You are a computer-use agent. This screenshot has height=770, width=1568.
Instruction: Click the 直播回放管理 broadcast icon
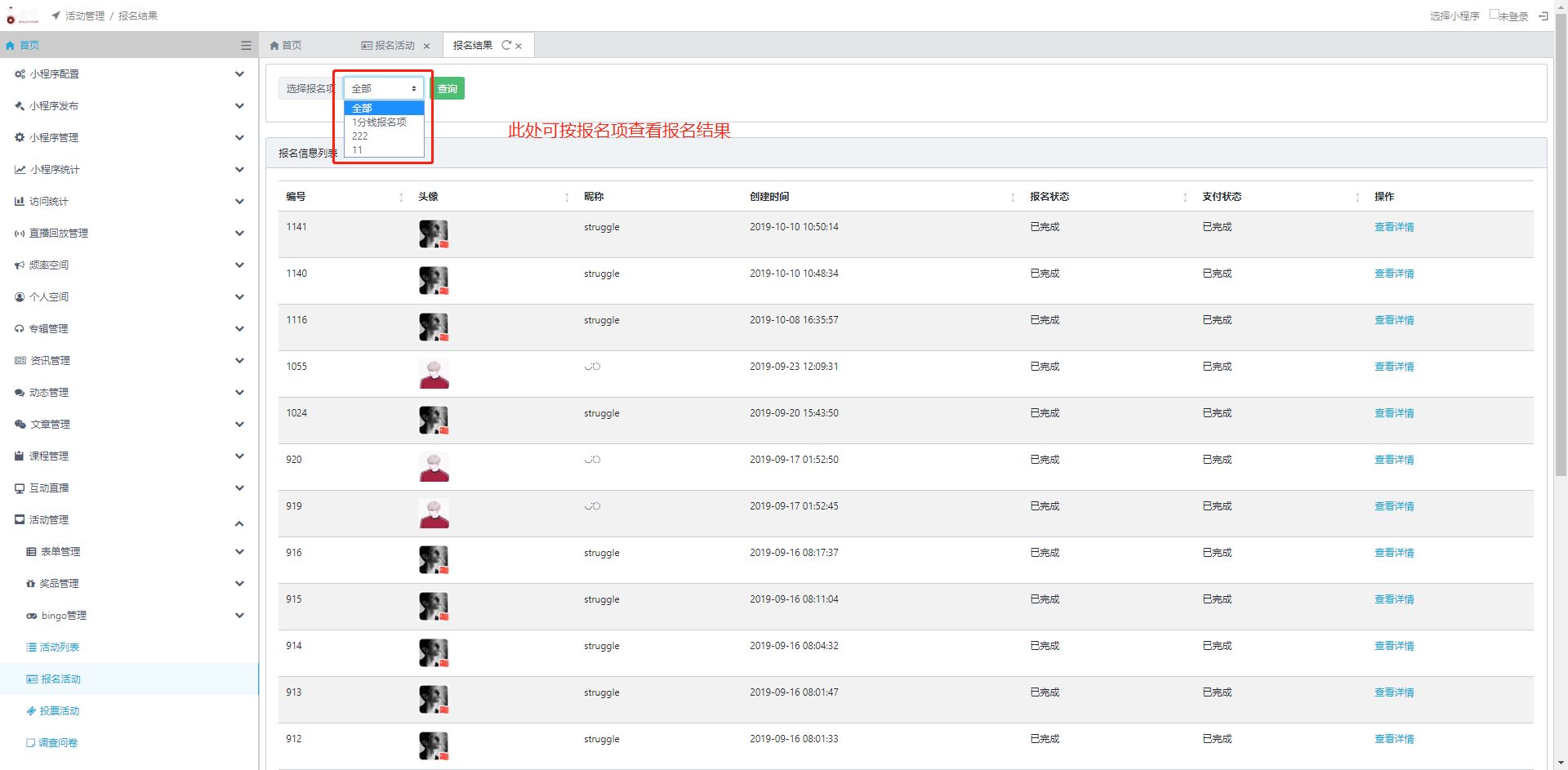[20, 234]
